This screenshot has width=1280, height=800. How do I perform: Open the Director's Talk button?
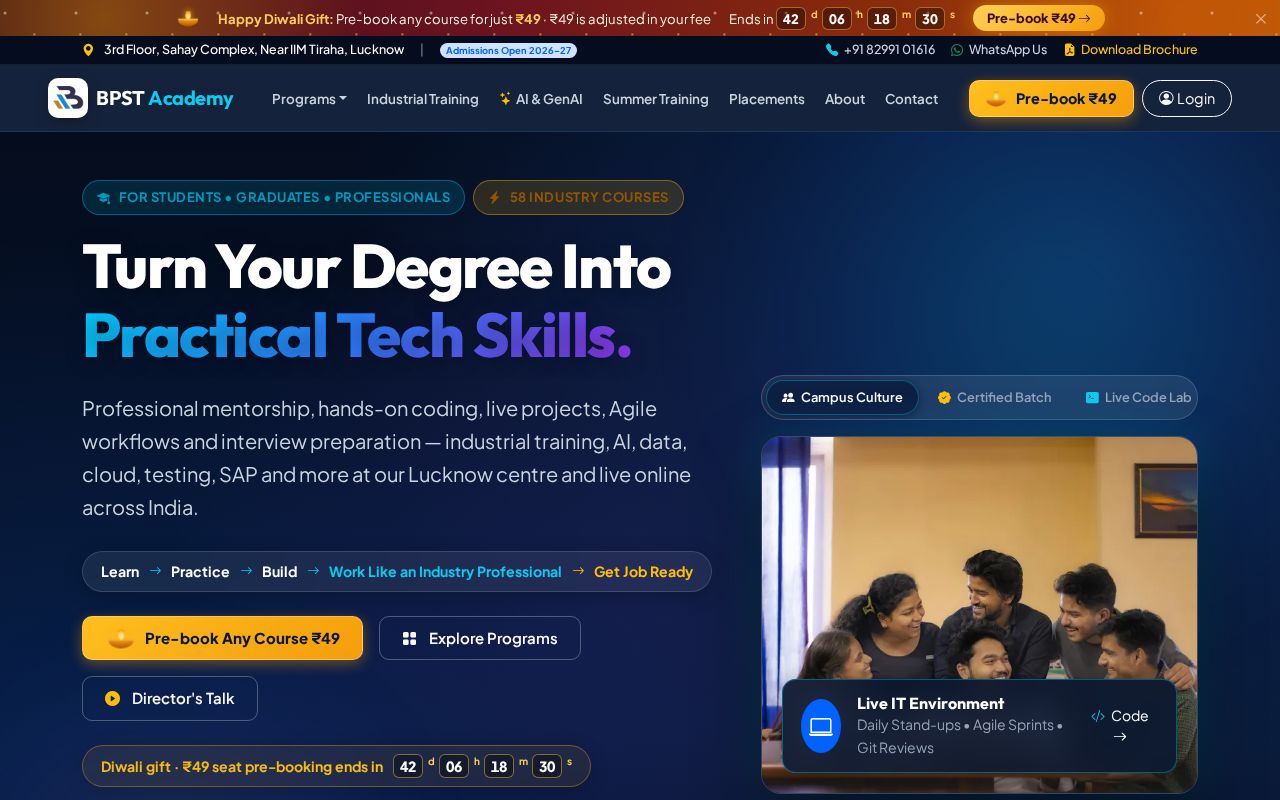tap(170, 698)
